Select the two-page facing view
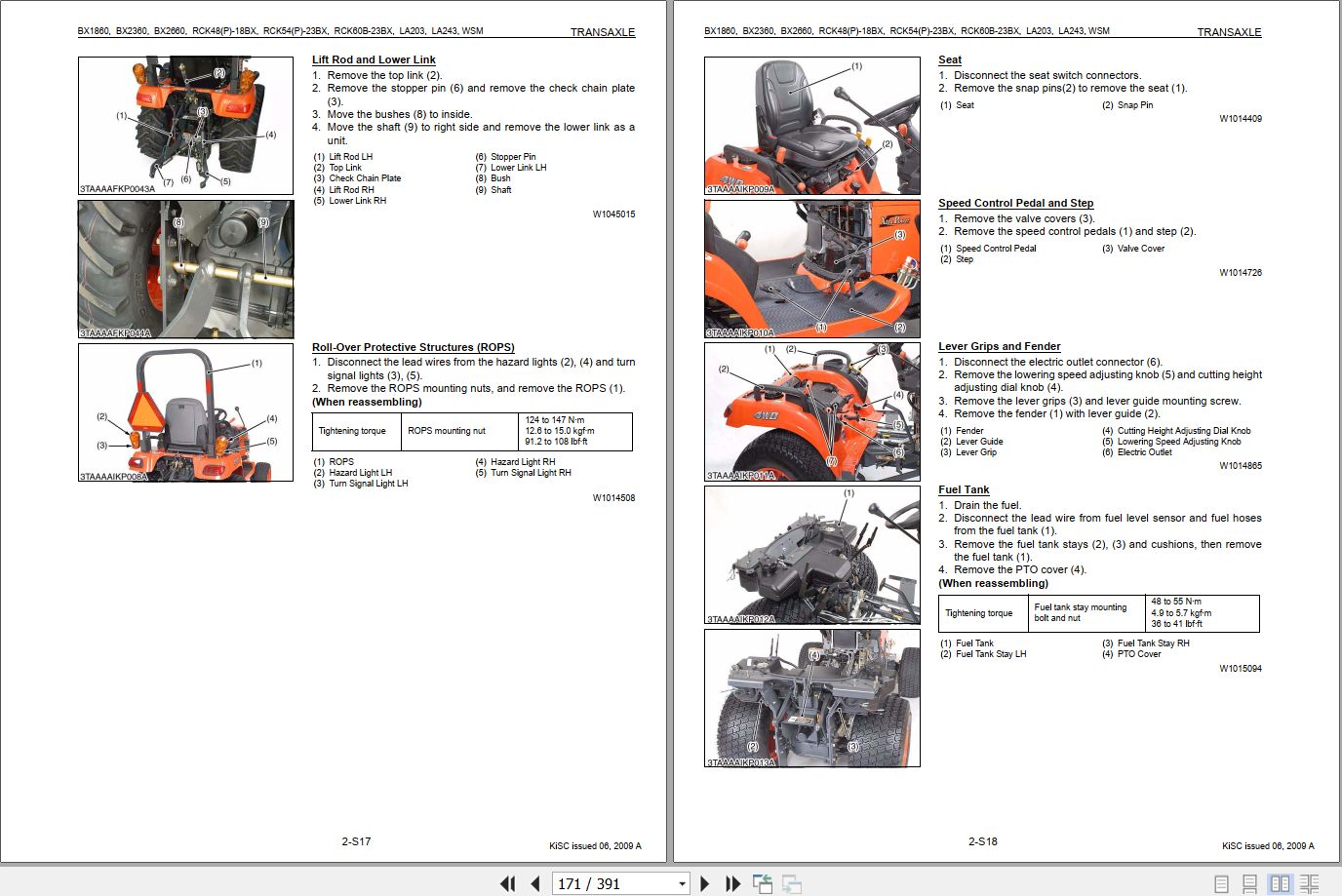Screen dimensions: 1342x896 tap(1280, 884)
